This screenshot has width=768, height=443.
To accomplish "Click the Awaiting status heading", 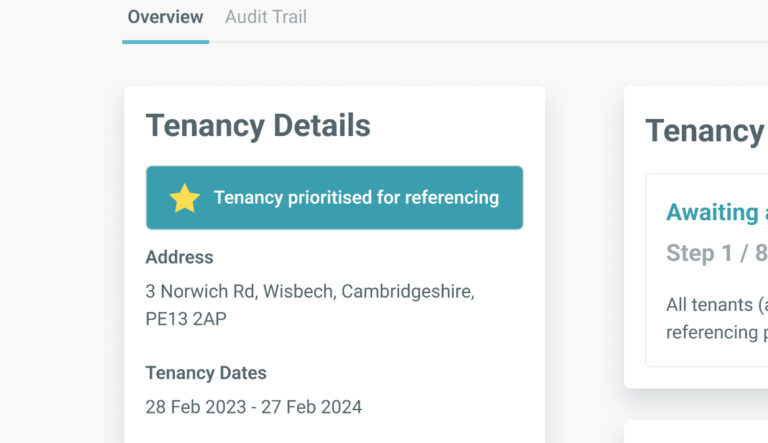I will 717,213.
